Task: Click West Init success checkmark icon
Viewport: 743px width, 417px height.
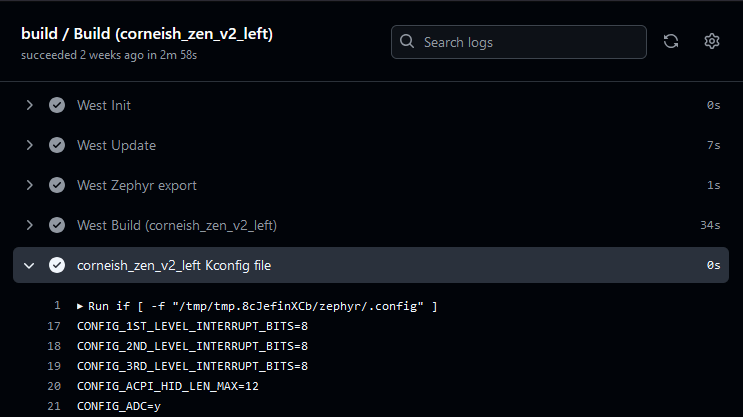Action: pos(57,105)
